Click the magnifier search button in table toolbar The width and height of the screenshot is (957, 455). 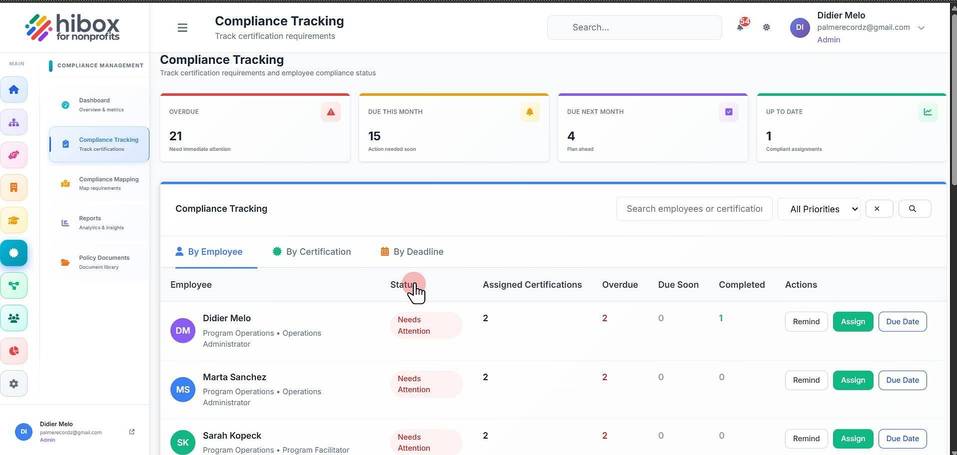coord(914,209)
